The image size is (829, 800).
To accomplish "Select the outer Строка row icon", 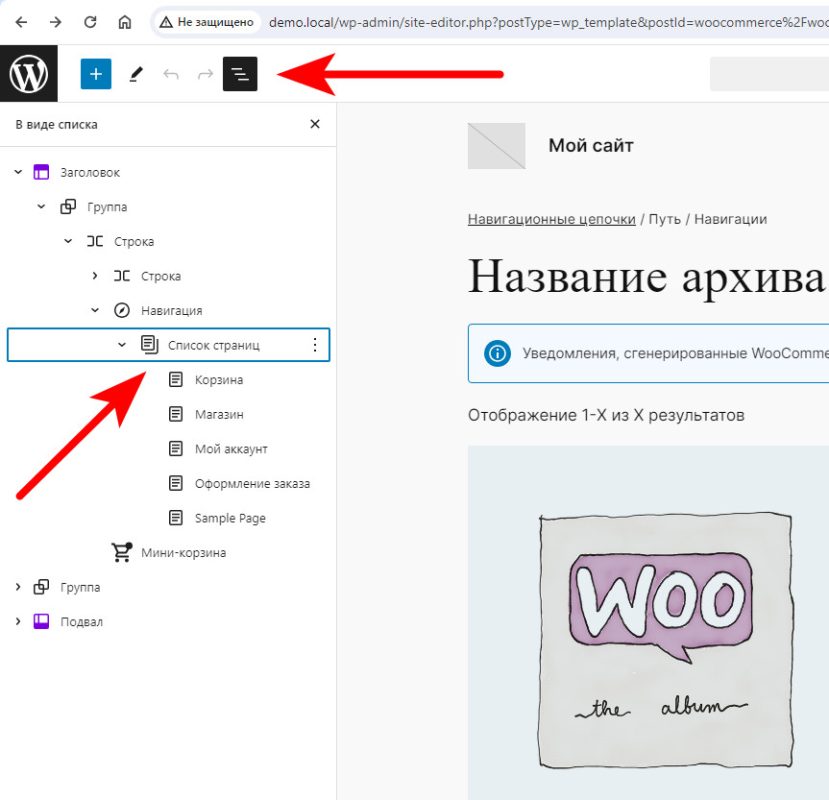I will coord(95,241).
